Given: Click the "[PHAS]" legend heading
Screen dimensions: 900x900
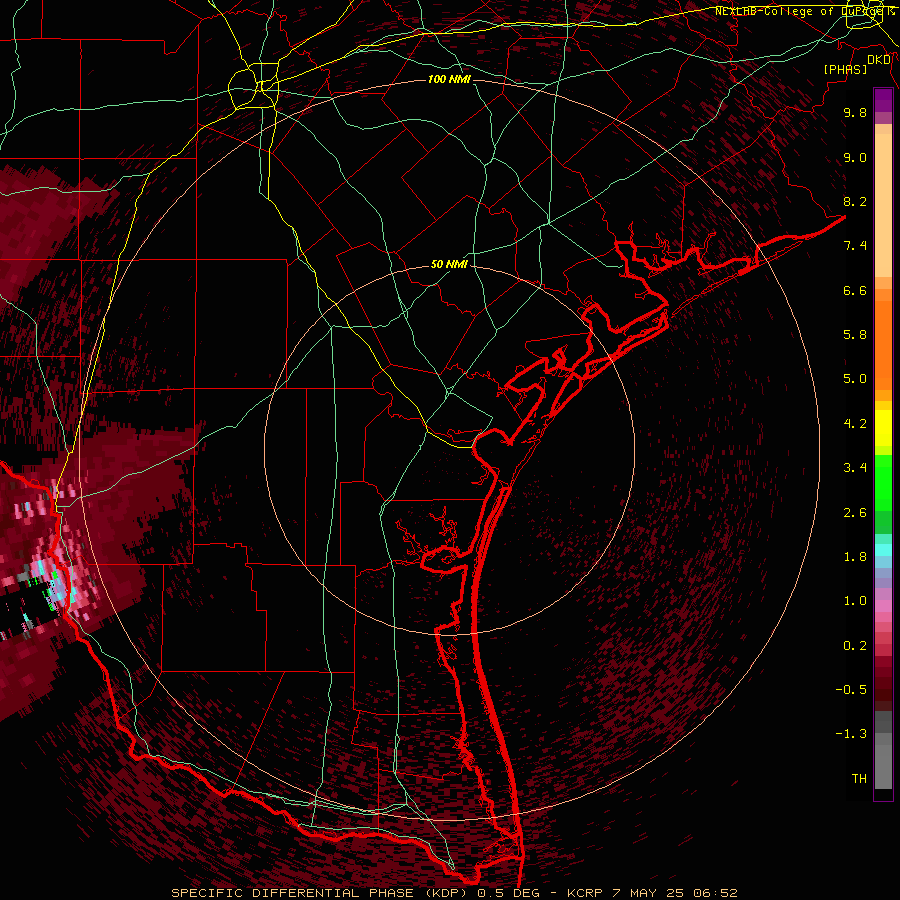Looking at the screenshot, I should click(x=845, y=70).
